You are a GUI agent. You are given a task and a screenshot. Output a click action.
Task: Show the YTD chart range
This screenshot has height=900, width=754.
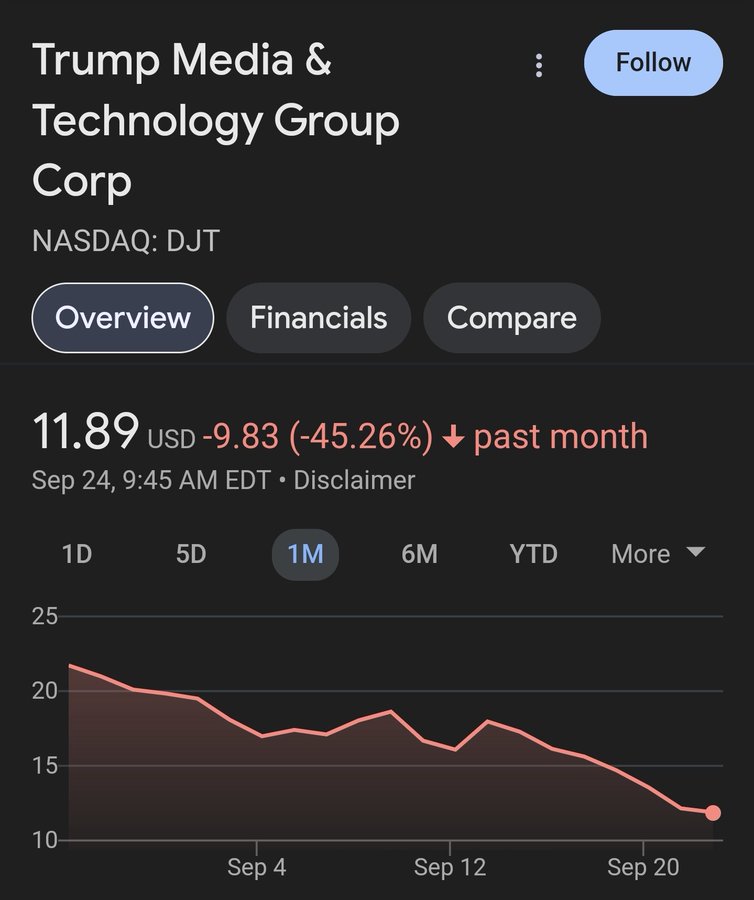pos(533,554)
